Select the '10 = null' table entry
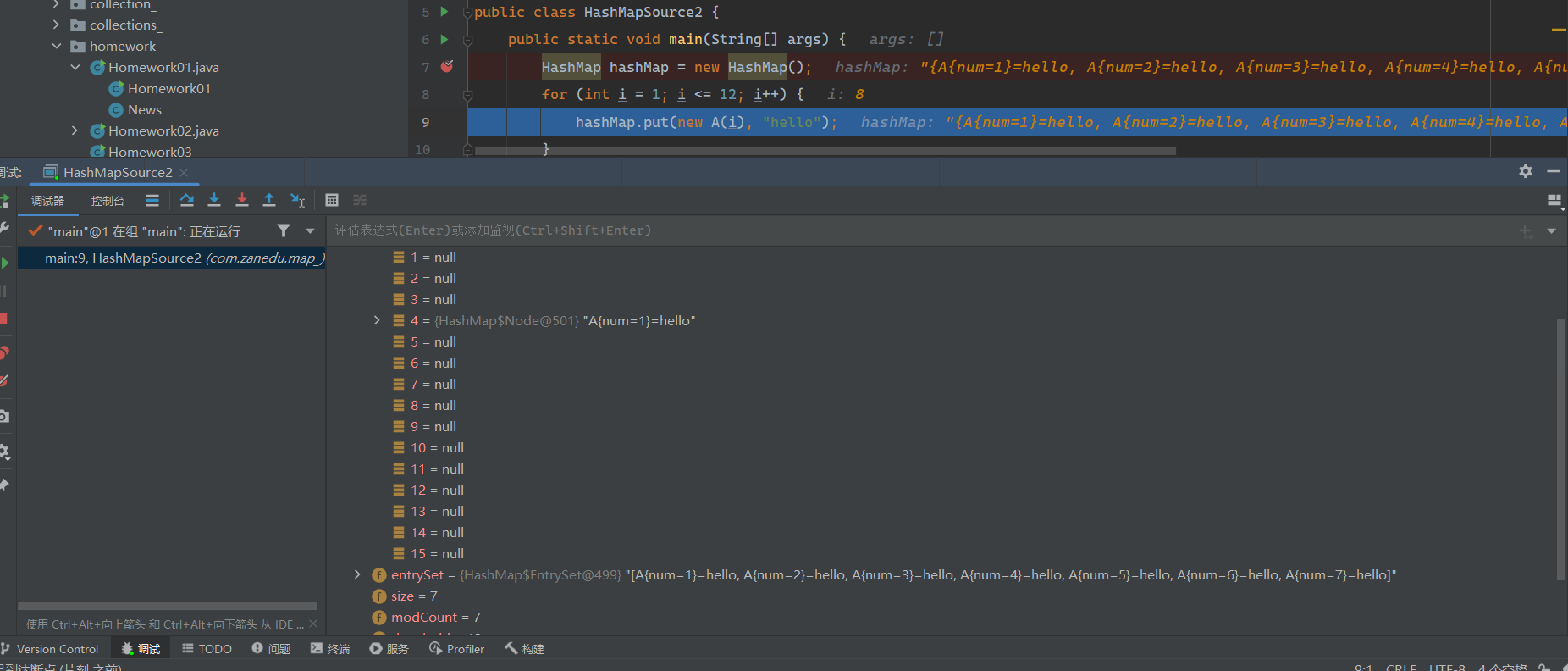This screenshot has width=1568, height=671. coord(428,447)
